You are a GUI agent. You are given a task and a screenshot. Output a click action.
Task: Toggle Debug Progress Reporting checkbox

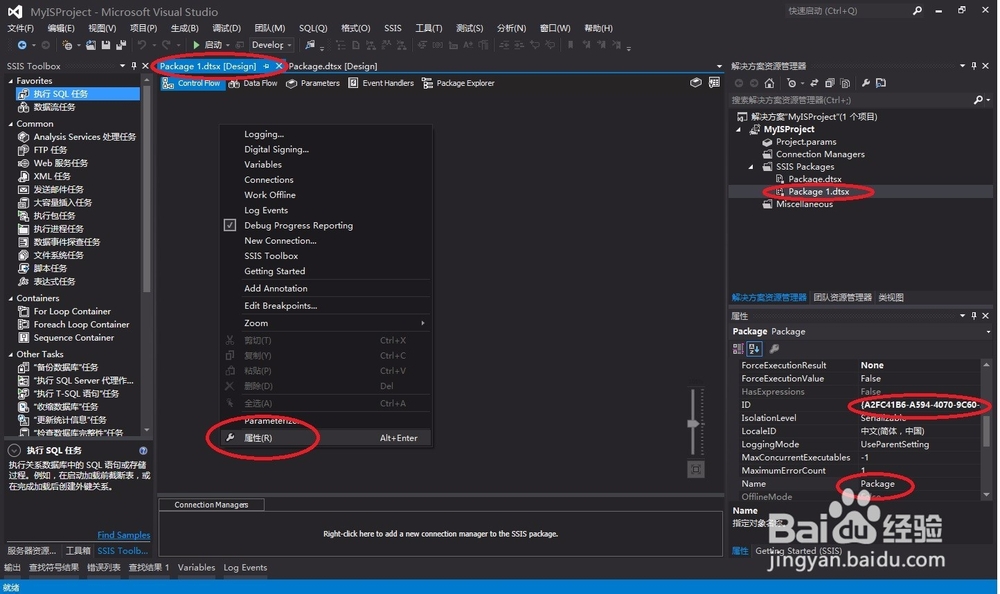(230, 225)
